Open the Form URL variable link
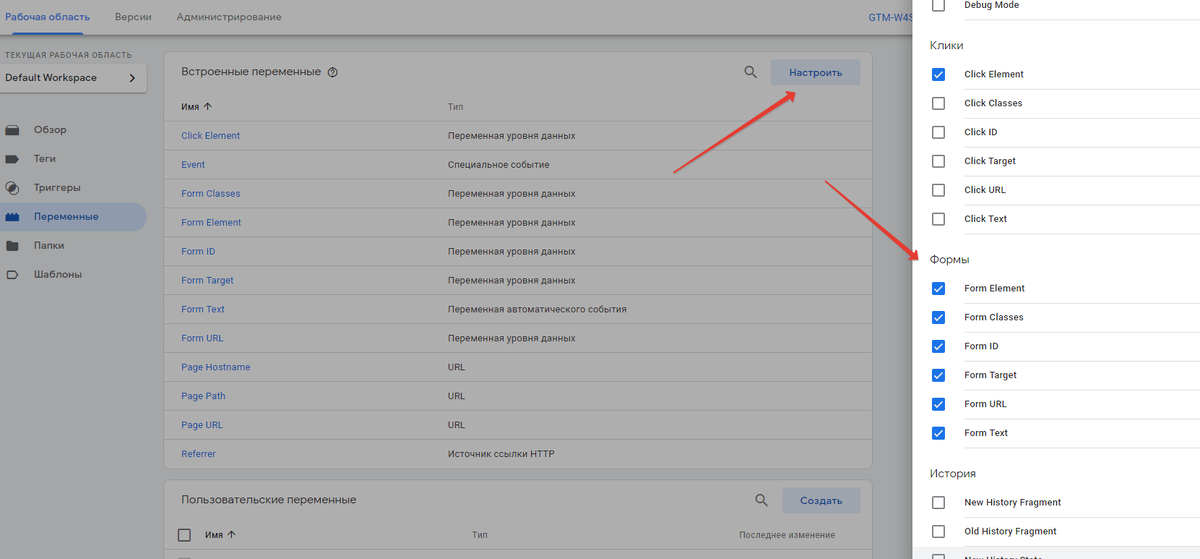This screenshot has width=1200, height=559. pos(202,339)
